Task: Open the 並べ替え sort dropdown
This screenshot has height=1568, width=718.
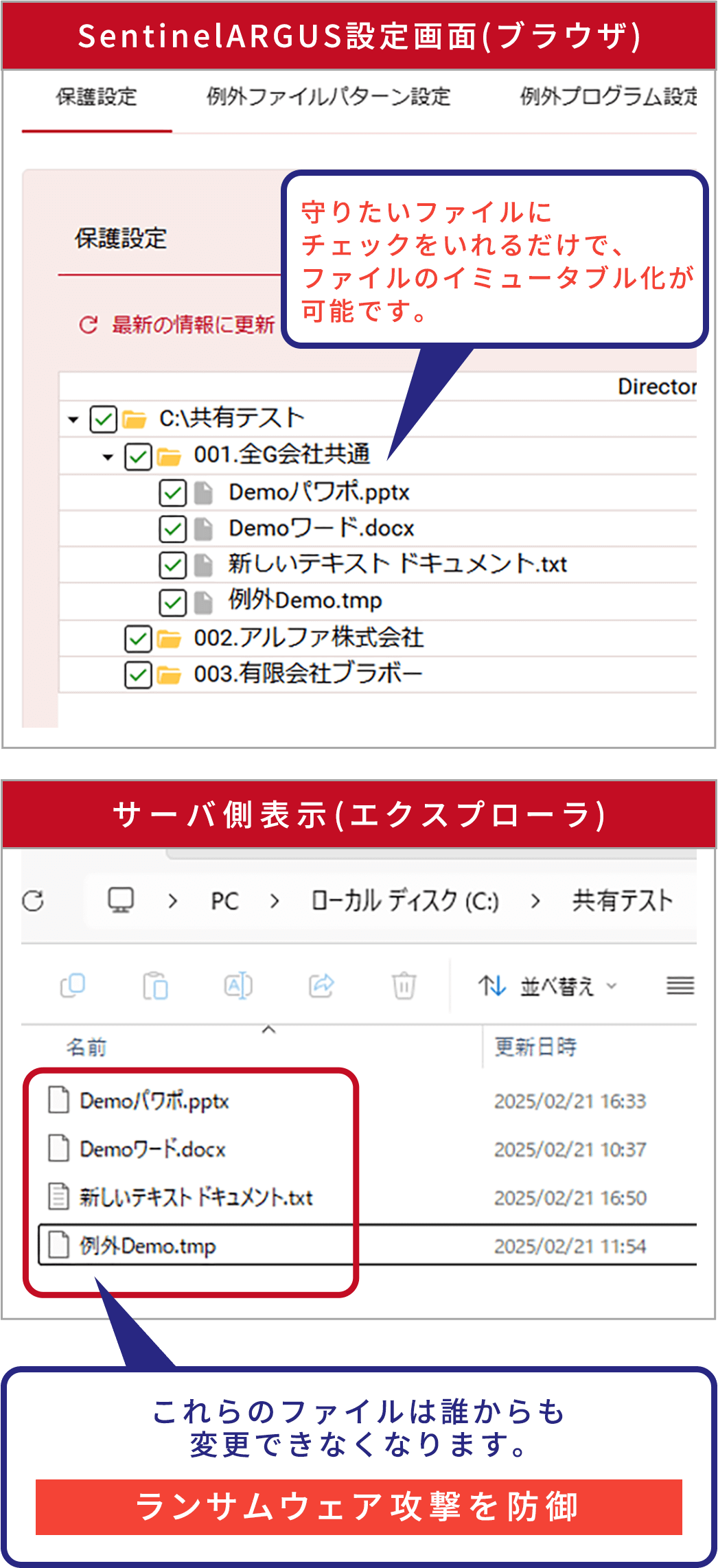Action: tap(548, 987)
